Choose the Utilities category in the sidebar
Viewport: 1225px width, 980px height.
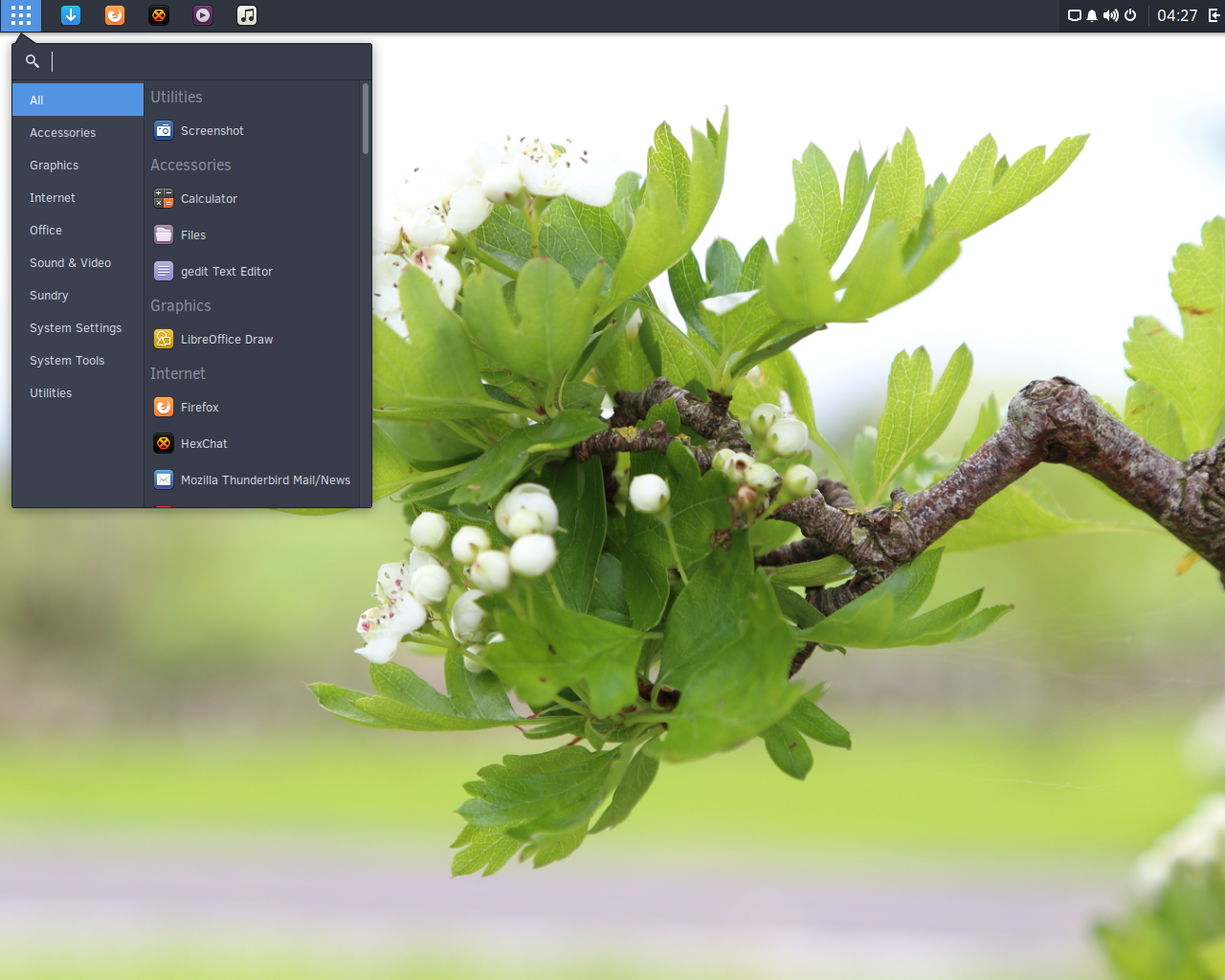[x=78, y=393]
